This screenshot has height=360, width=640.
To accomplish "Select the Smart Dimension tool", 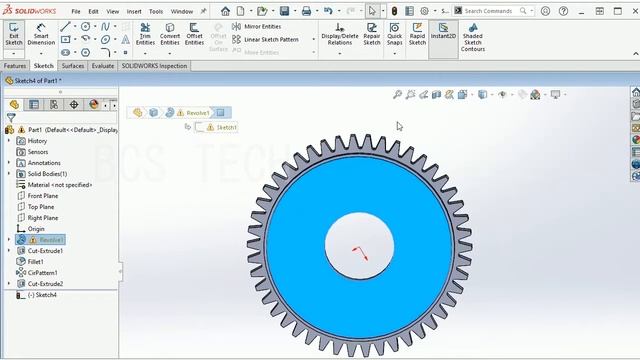I will (x=41, y=34).
